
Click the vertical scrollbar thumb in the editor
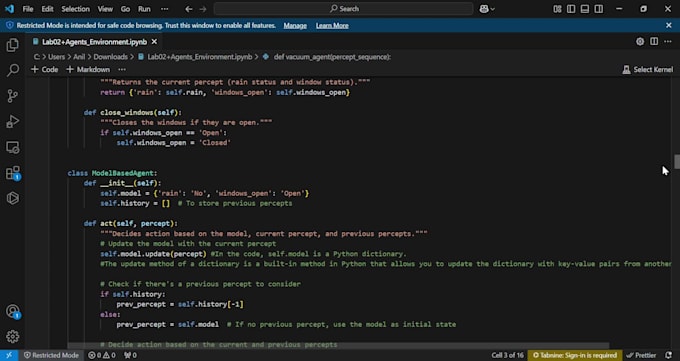coord(677,161)
